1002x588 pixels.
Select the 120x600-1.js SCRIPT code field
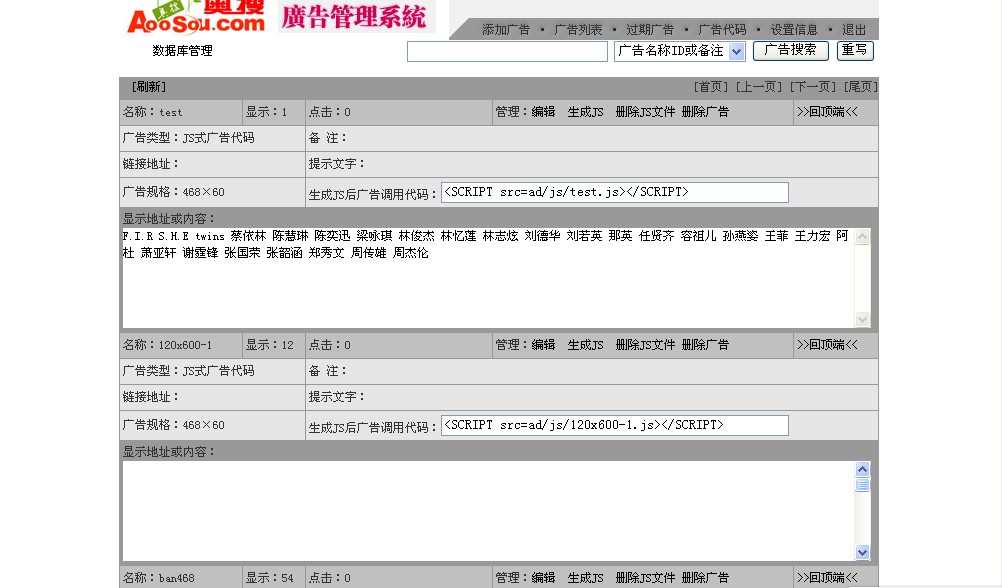(x=615, y=426)
